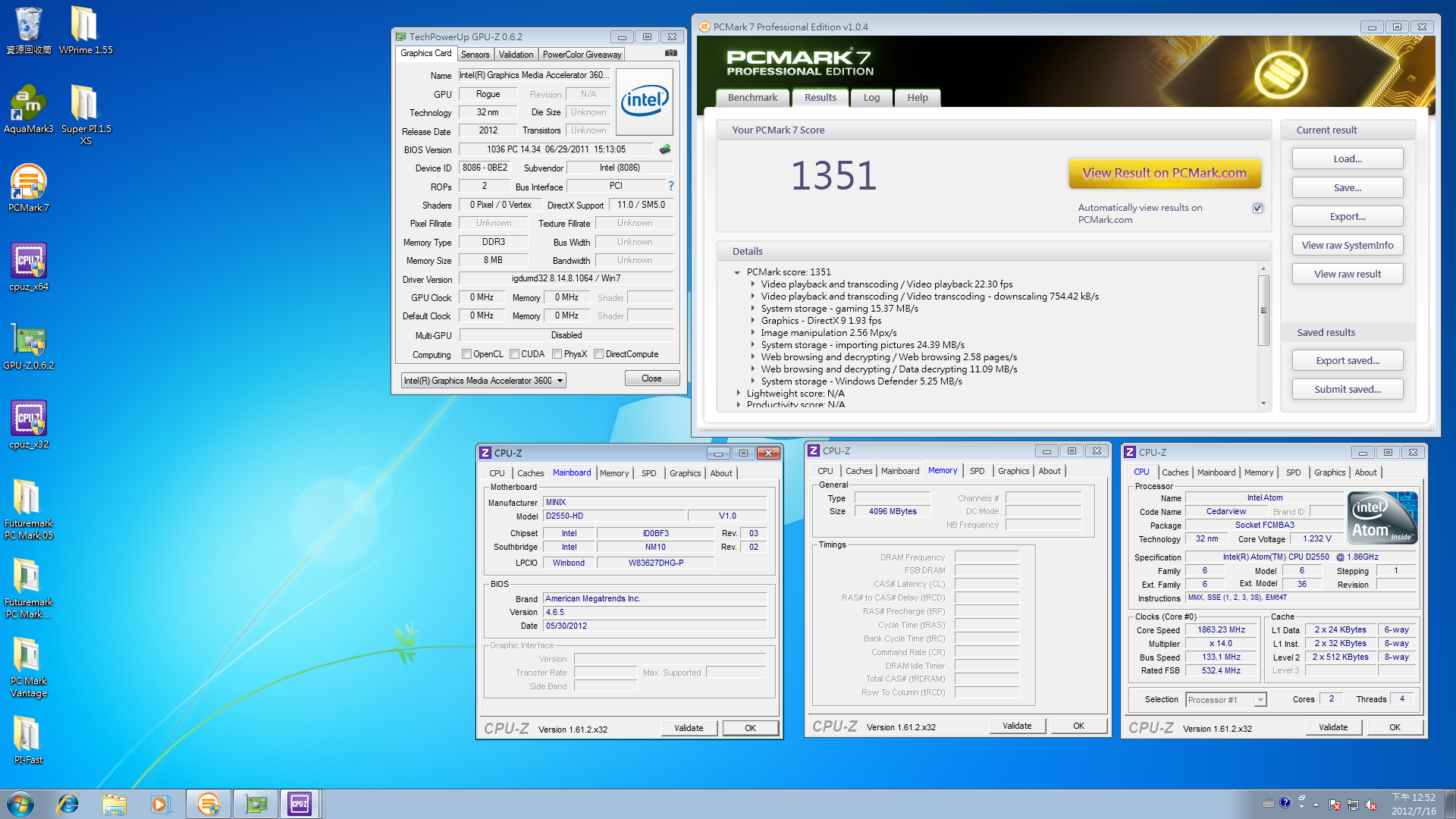Open the Validation tab in GPU-Z
The width and height of the screenshot is (1456, 819).
(x=516, y=55)
